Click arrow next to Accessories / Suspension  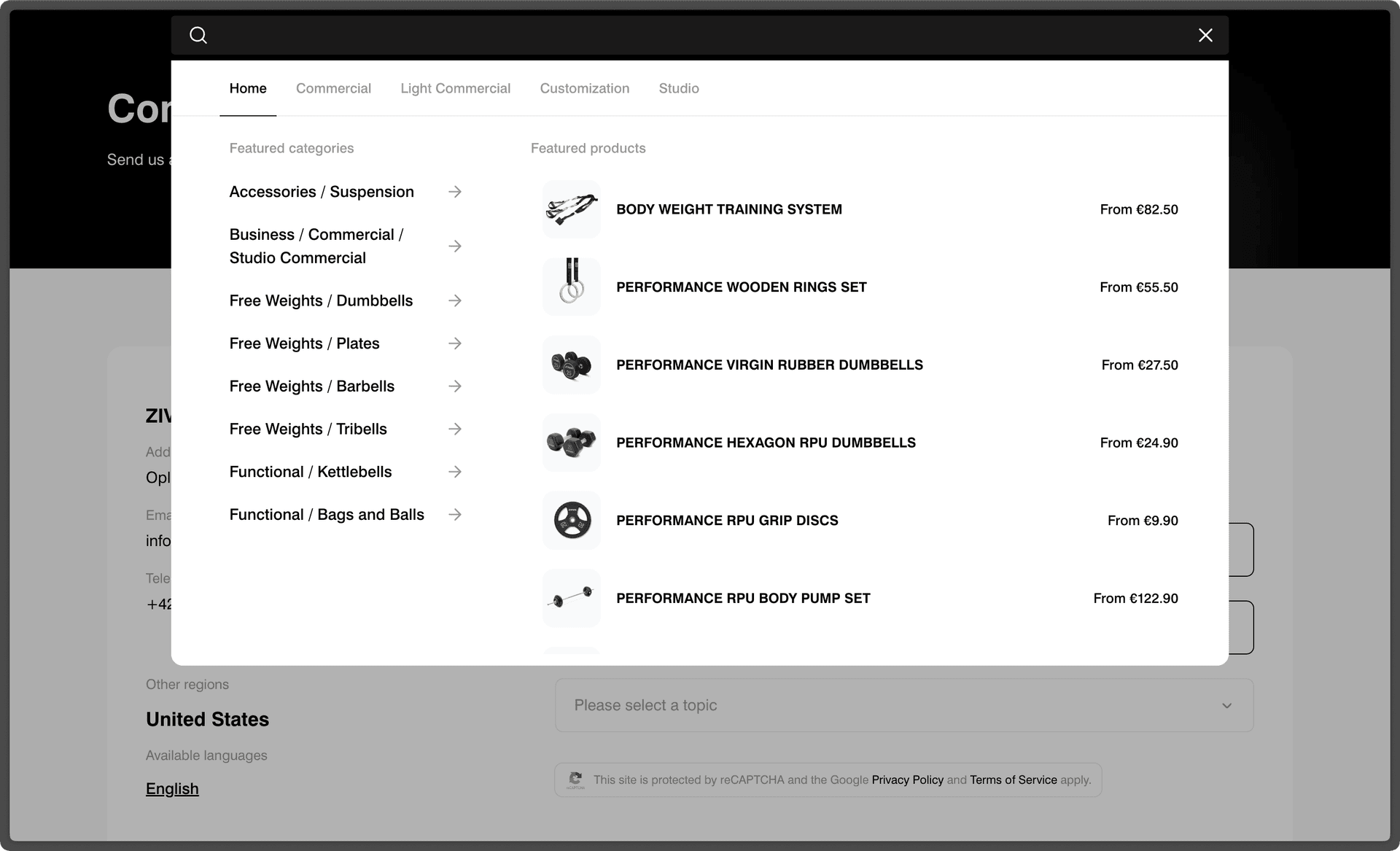point(455,192)
